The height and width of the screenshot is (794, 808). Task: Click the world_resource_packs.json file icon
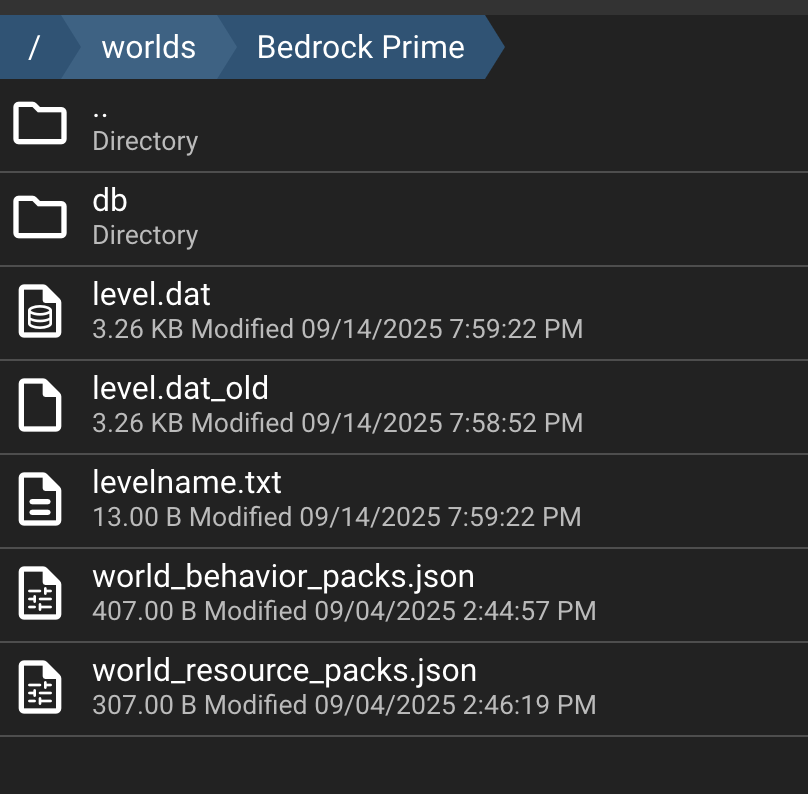pyautogui.click(x=40, y=688)
